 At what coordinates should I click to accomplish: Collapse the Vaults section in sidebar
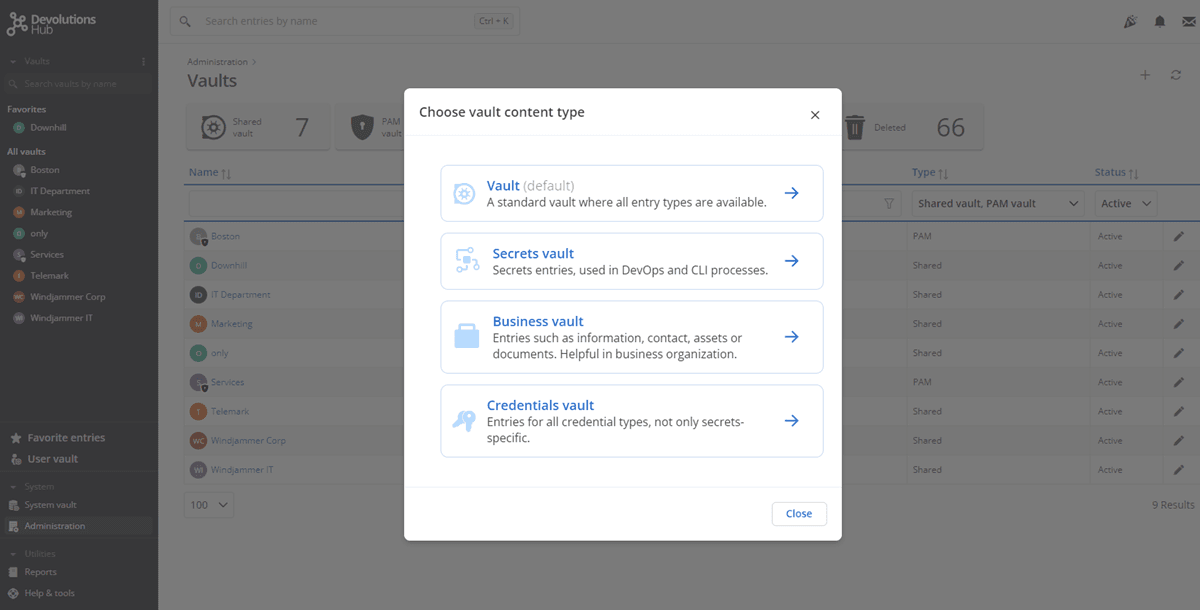pos(12,62)
